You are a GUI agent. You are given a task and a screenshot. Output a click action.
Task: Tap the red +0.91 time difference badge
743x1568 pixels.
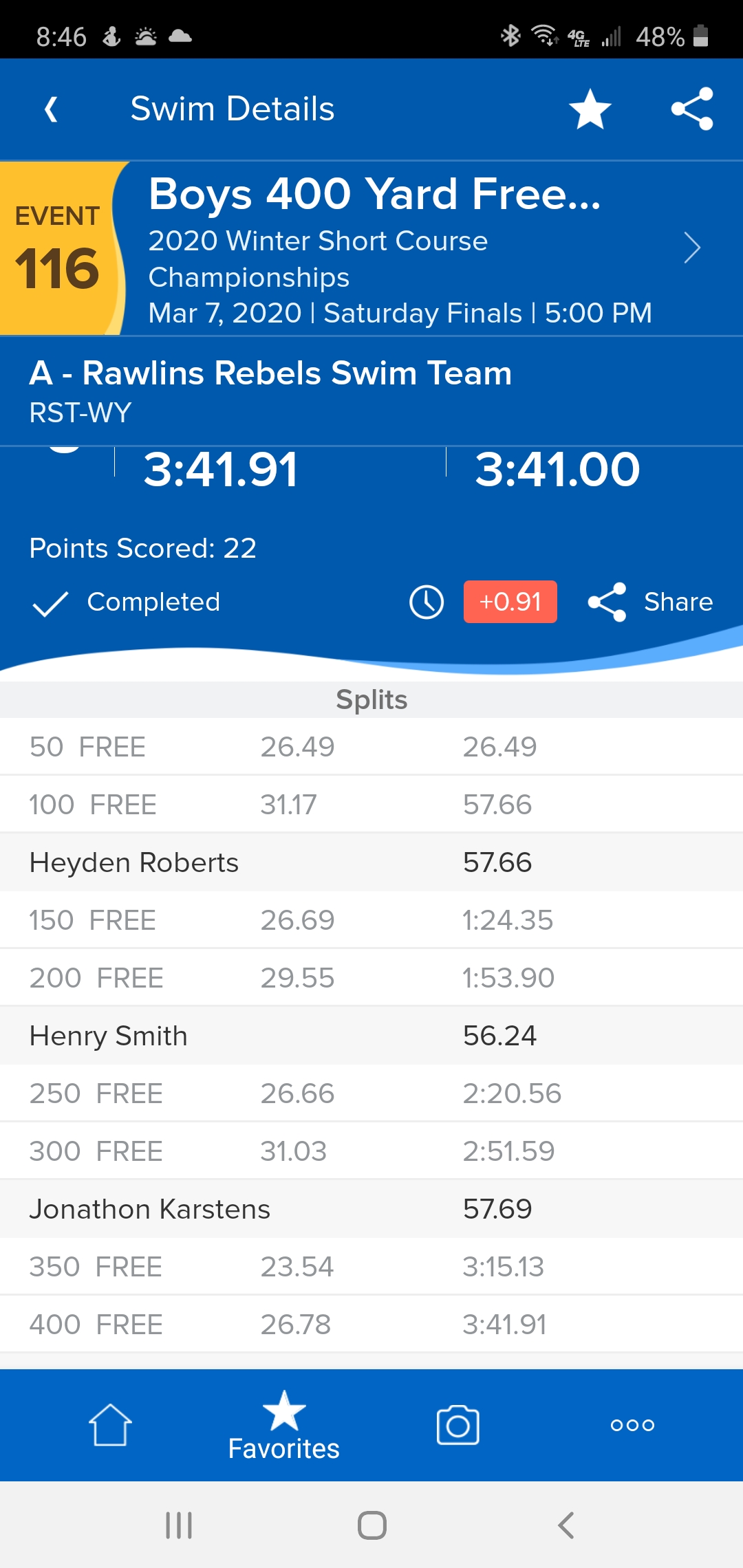pyautogui.click(x=510, y=602)
